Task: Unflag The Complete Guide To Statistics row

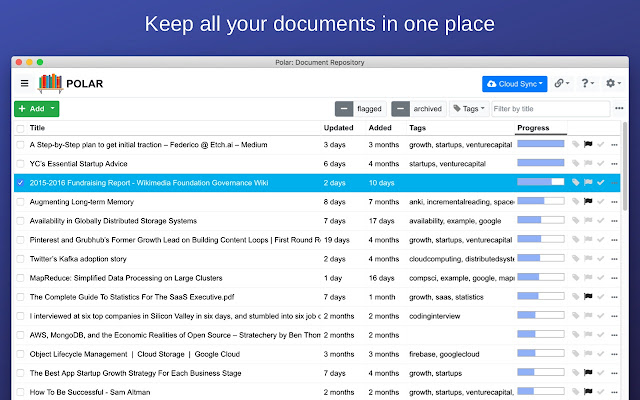Action: pyautogui.click(x=588, y=296)
